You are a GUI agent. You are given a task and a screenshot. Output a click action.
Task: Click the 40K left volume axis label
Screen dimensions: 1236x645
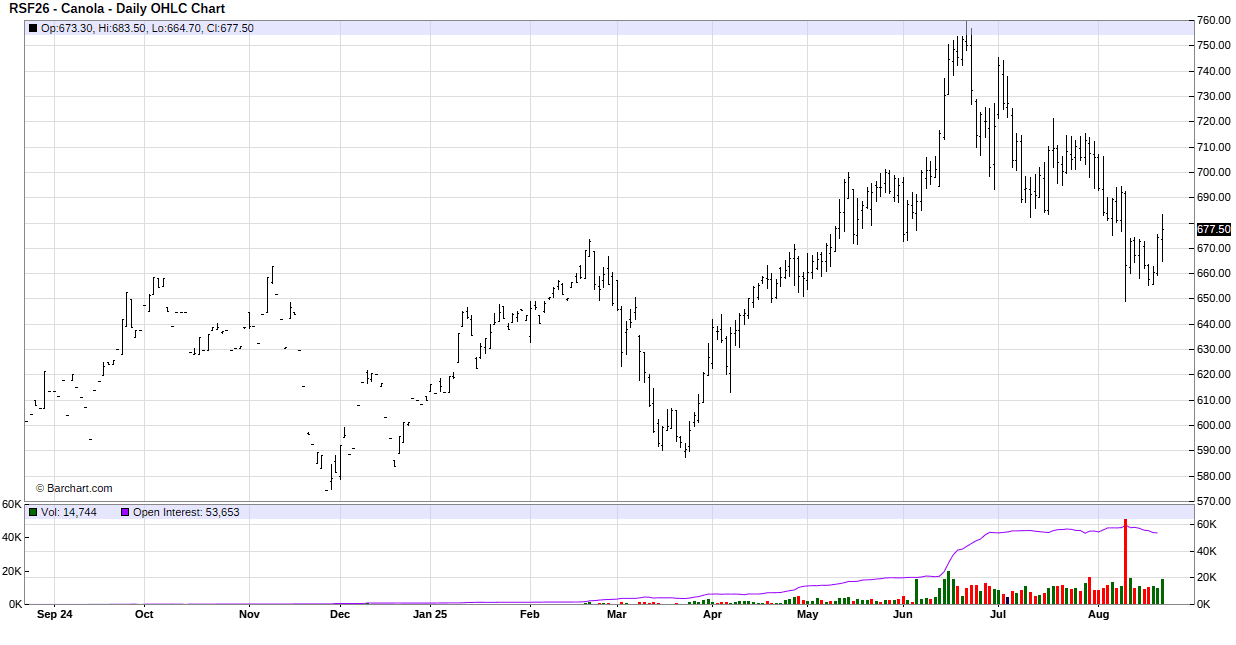[12, 538]
